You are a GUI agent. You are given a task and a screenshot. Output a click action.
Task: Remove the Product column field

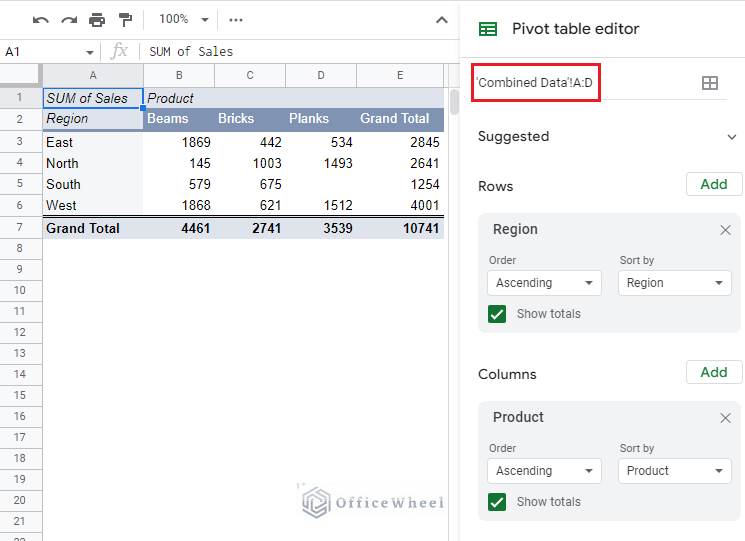coord(726,418)
